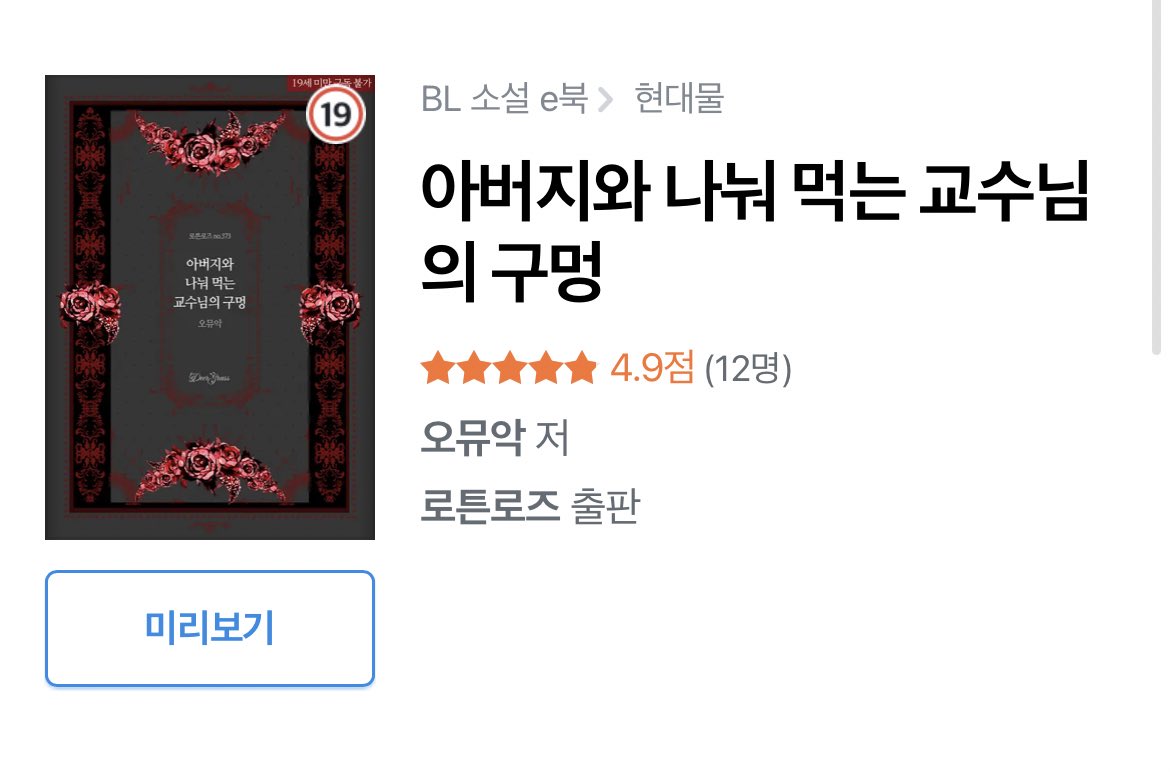The width and height of the screenshot is (1170, 772).
Task: Click the second orange rating star
Action: (474, 368)
